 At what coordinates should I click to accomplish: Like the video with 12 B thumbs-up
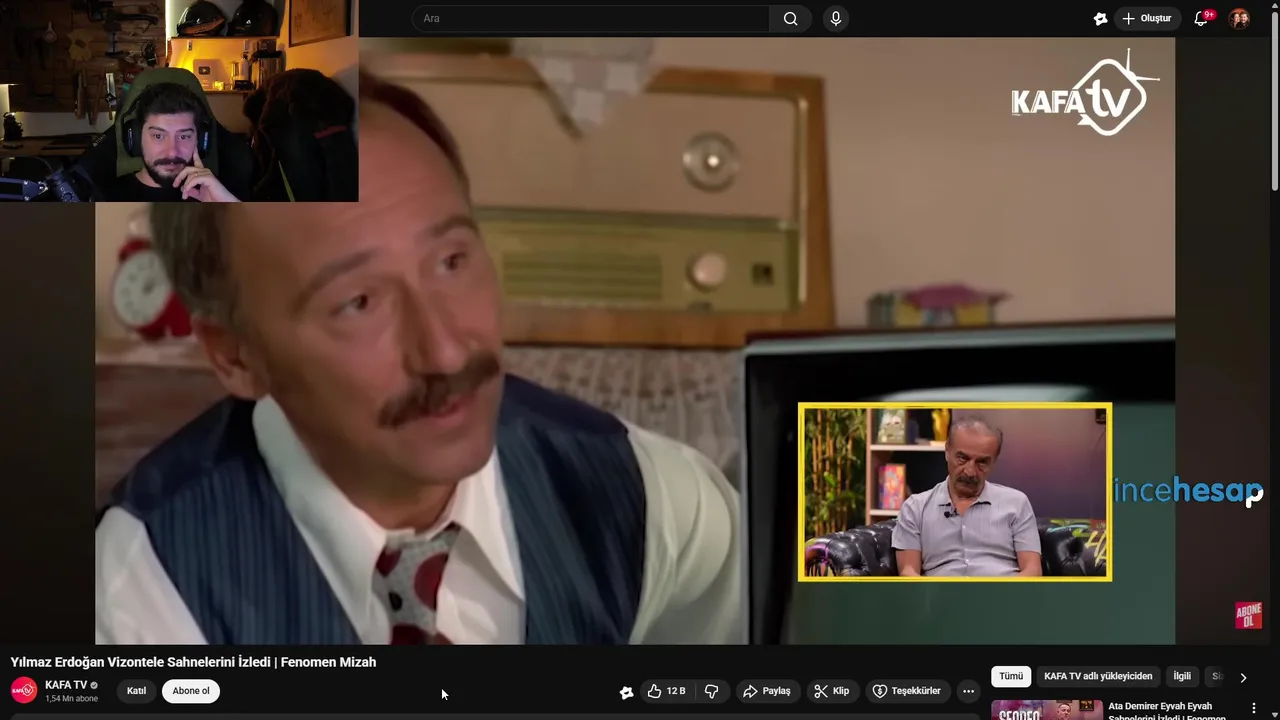point(666,691)
